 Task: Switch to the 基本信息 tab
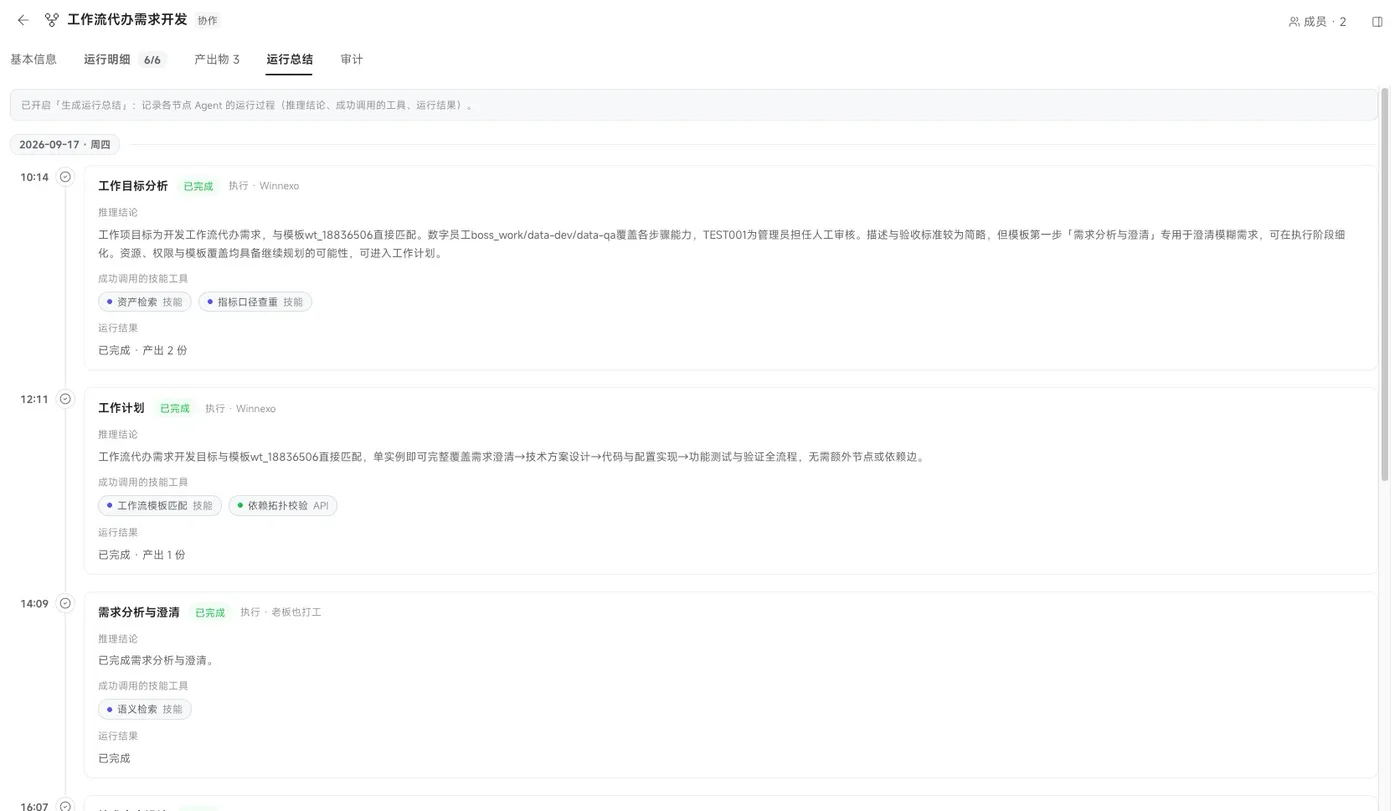33,59
